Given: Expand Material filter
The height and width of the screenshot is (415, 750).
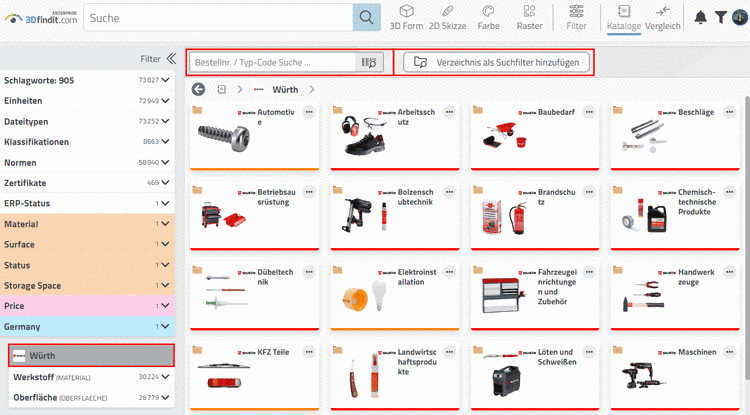Looking at the screenshot, I should coord(165,224).
